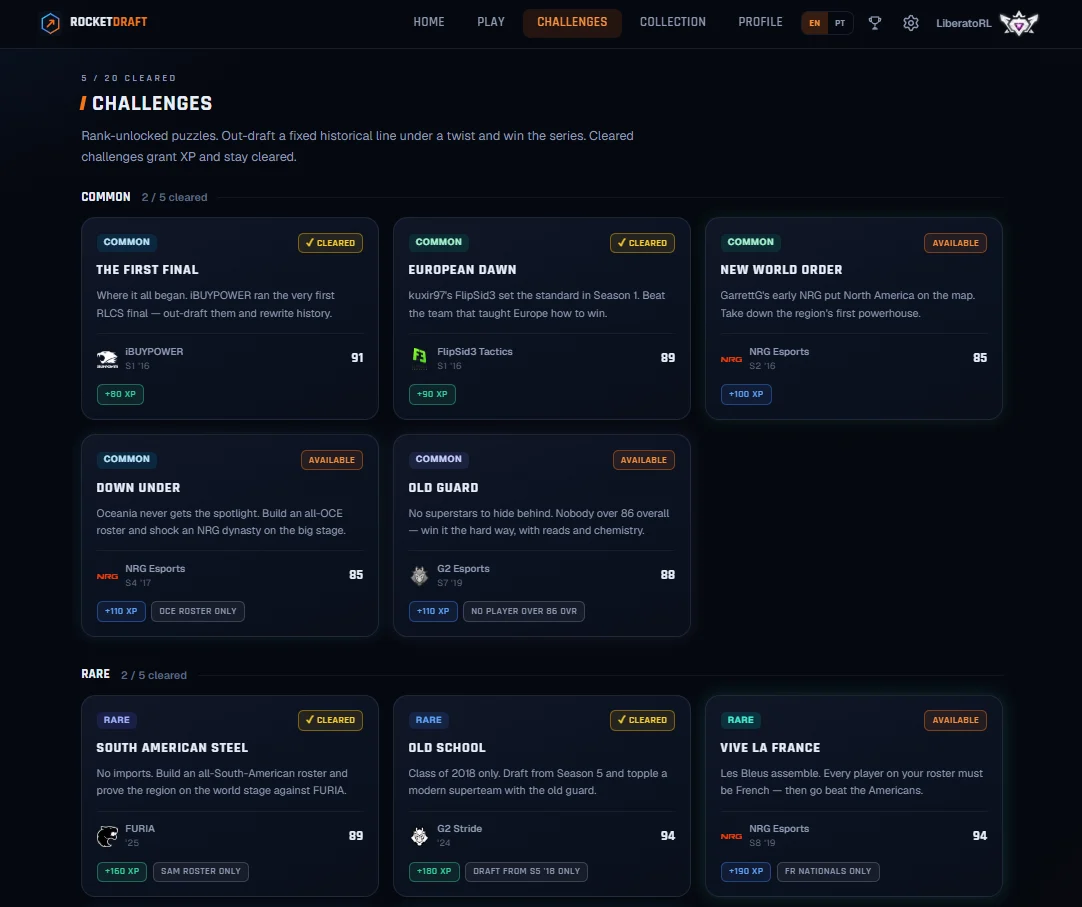Click the +110 XP tag on Old Guard
This screenshot has width=1082, height=907.
coord(433,611)
